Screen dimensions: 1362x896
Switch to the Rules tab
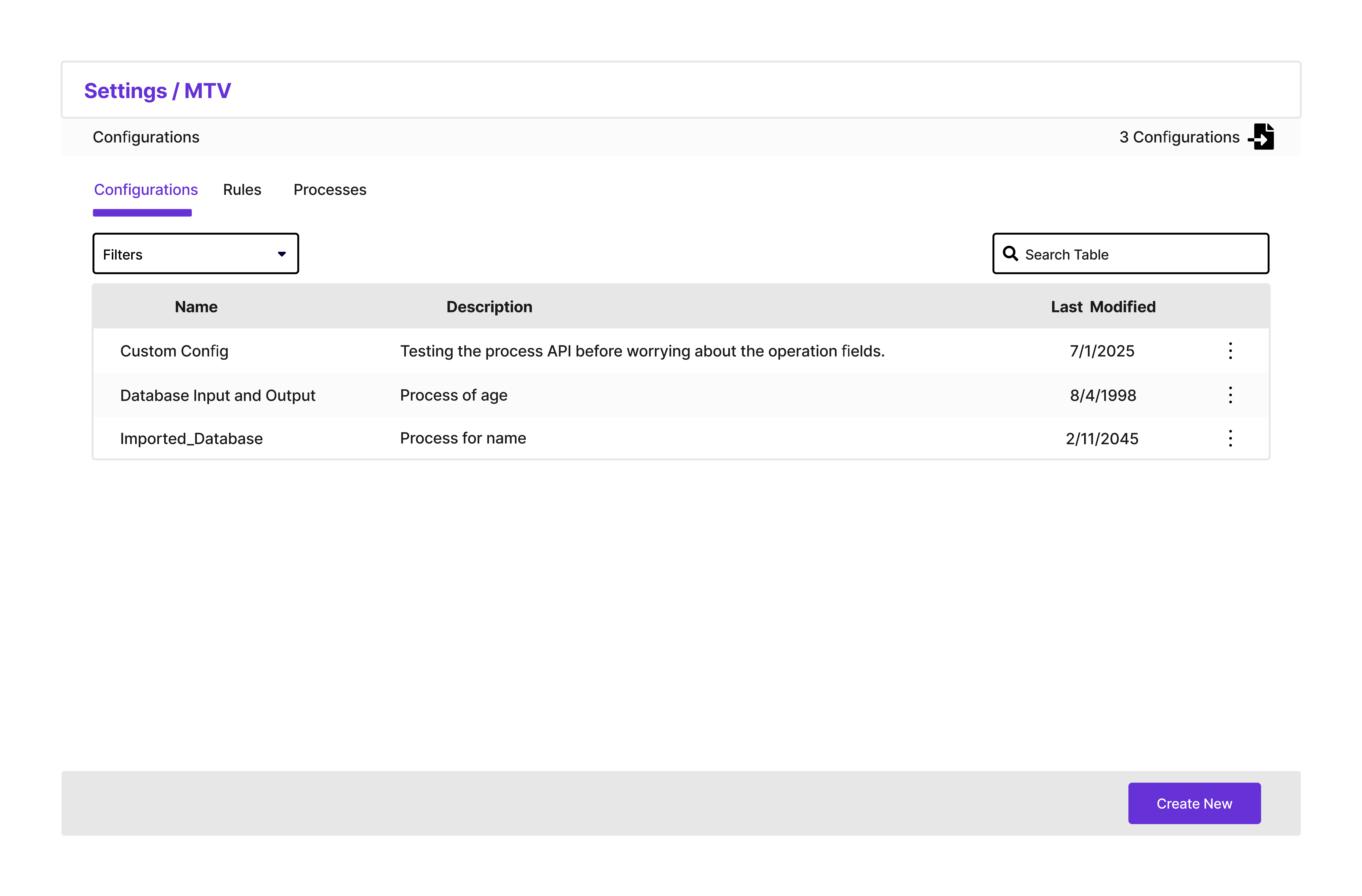(x=242, y=190)
